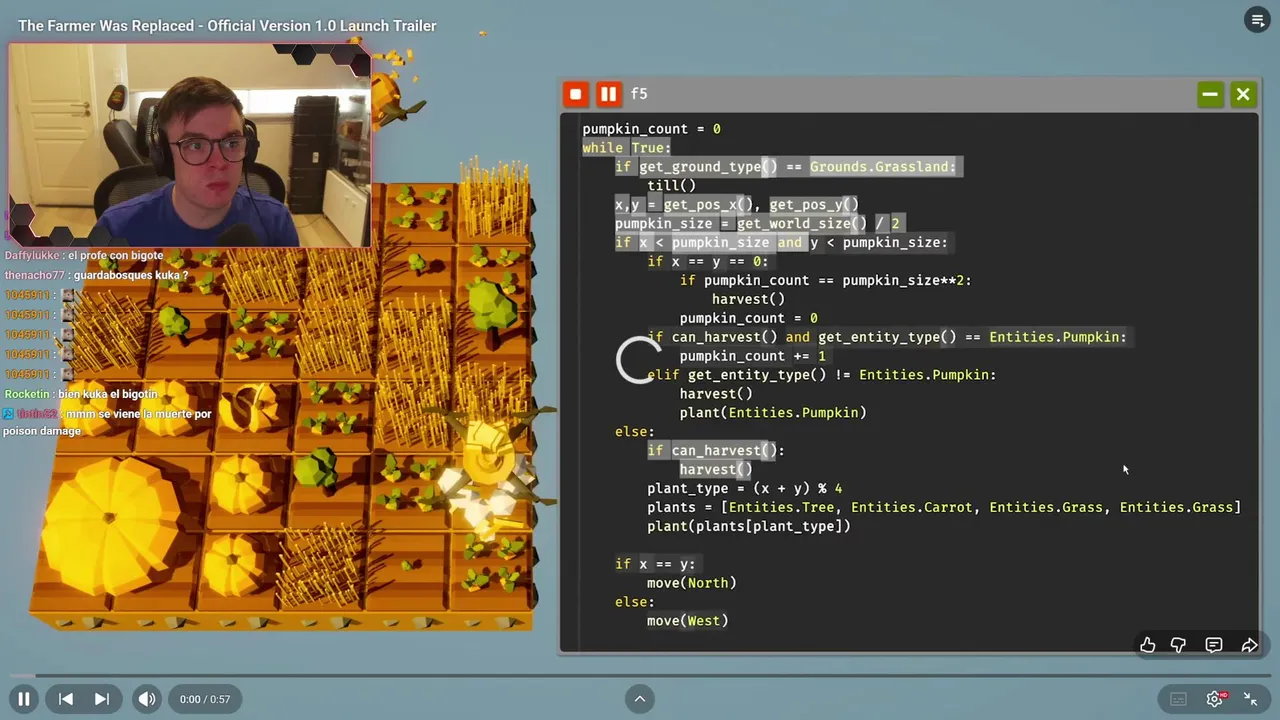Open video settings gear with HD badge
Screen dimensions: 1280x720
coord(1216,699)
